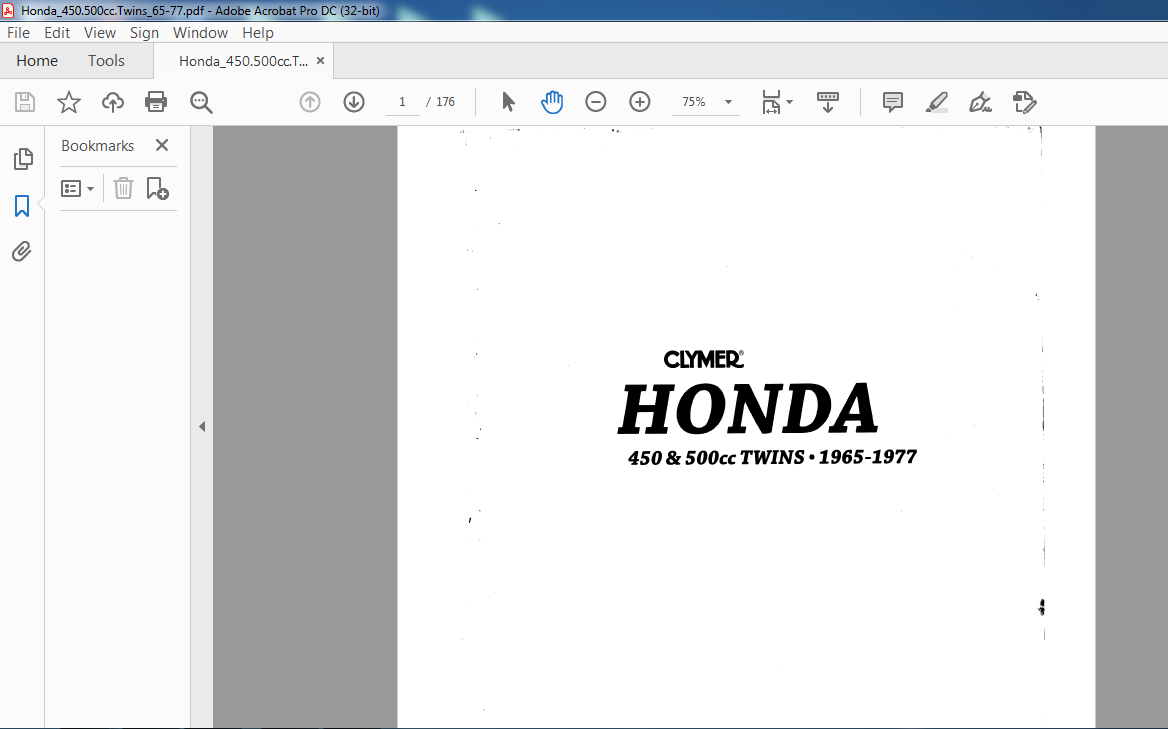Screen dimensions: 1168x729
Task: Close the Bookmarks panel
Action: coord(162,145)
